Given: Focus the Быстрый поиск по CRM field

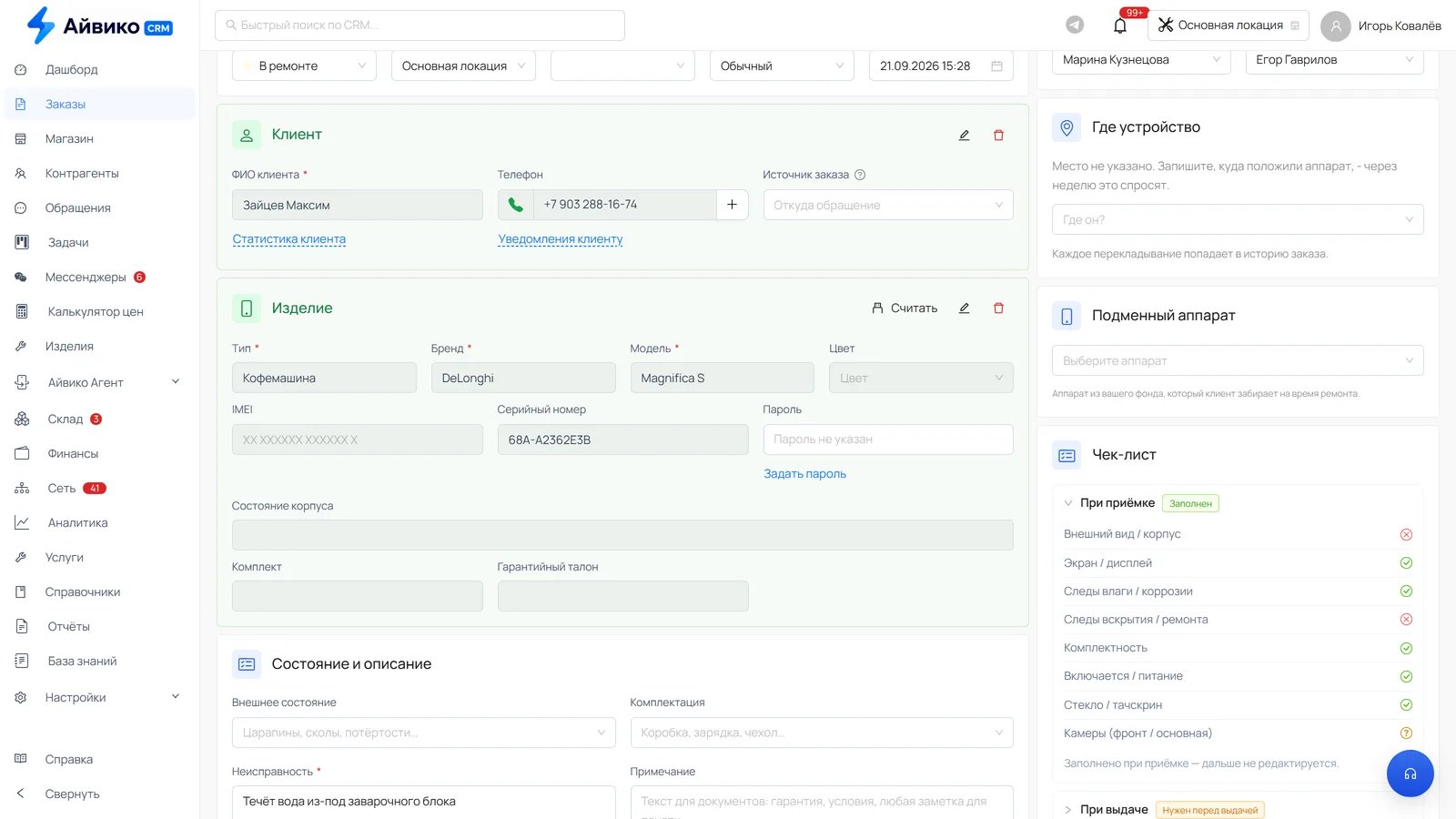Looking at the screenshot, I should pos(420,25).
